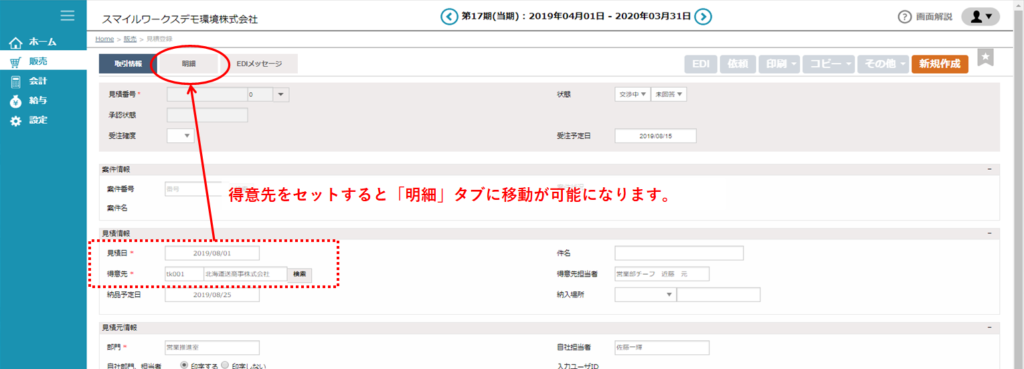Open the 画面解説 help icon
Viewport: 1024px width, 369px height.
click(x=904, y=18)
